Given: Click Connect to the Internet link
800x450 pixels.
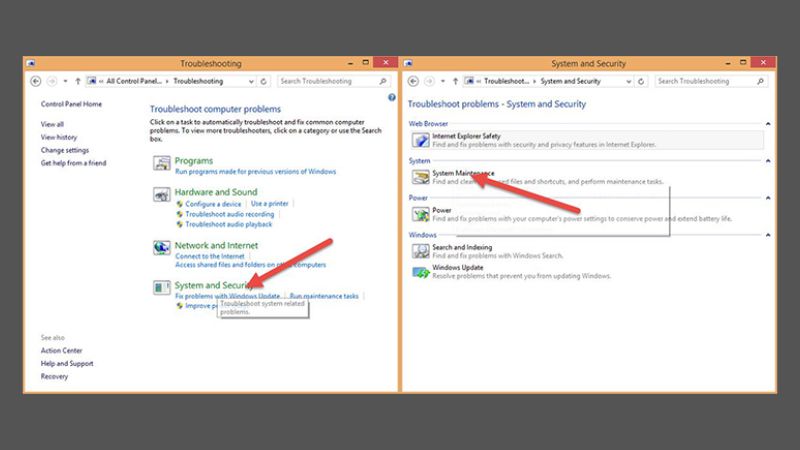Looking at the screenshot, I should point(210,256).
